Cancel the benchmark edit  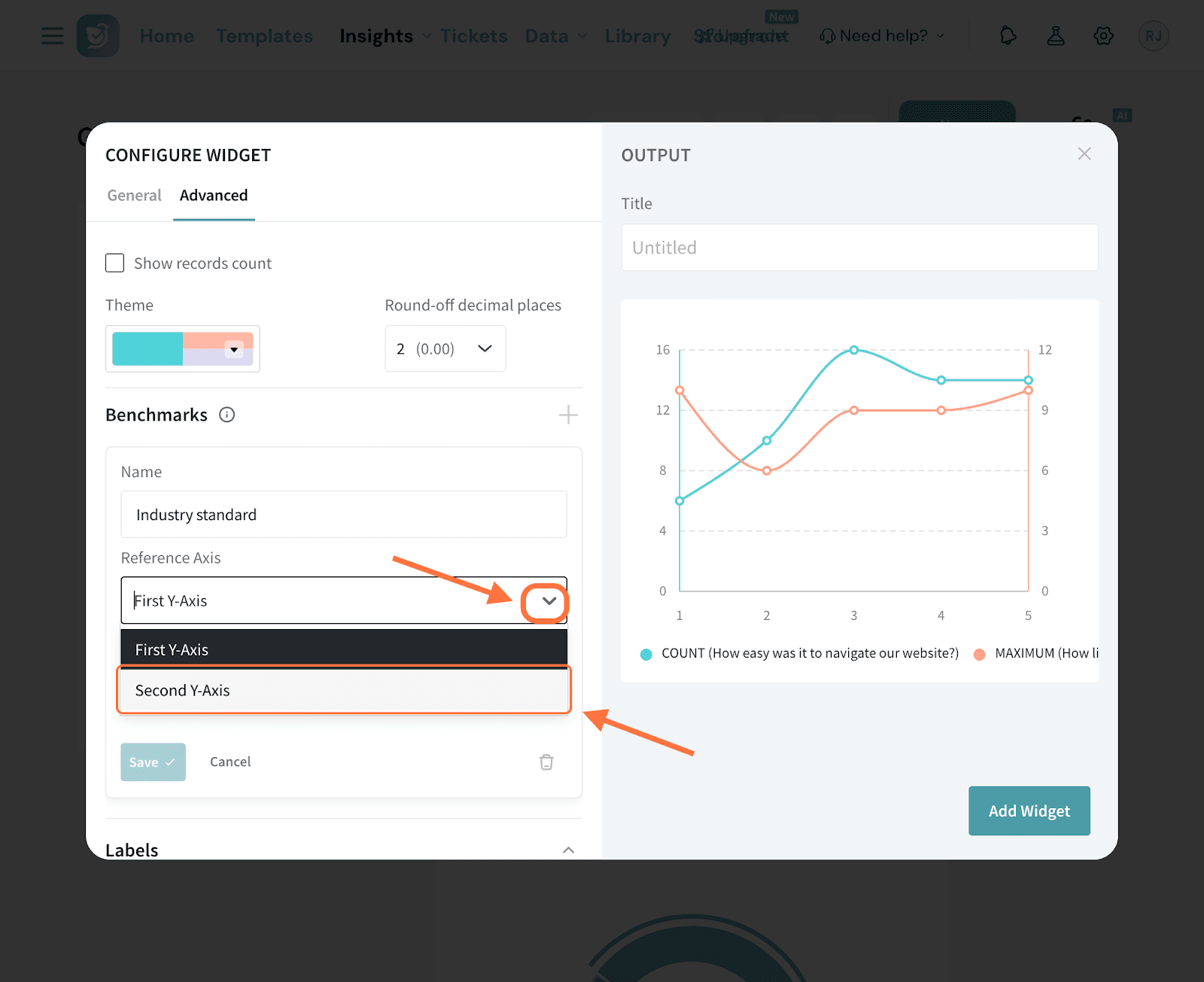click(230, 762)
